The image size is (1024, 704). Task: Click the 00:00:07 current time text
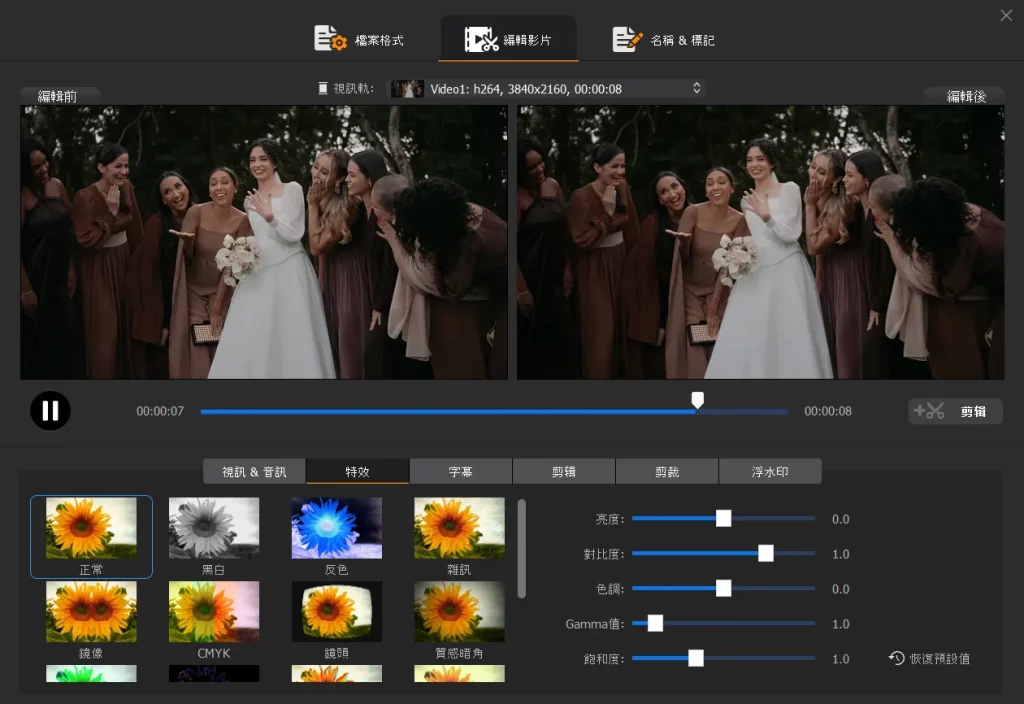pyautogui.click(x=160, y=411)
